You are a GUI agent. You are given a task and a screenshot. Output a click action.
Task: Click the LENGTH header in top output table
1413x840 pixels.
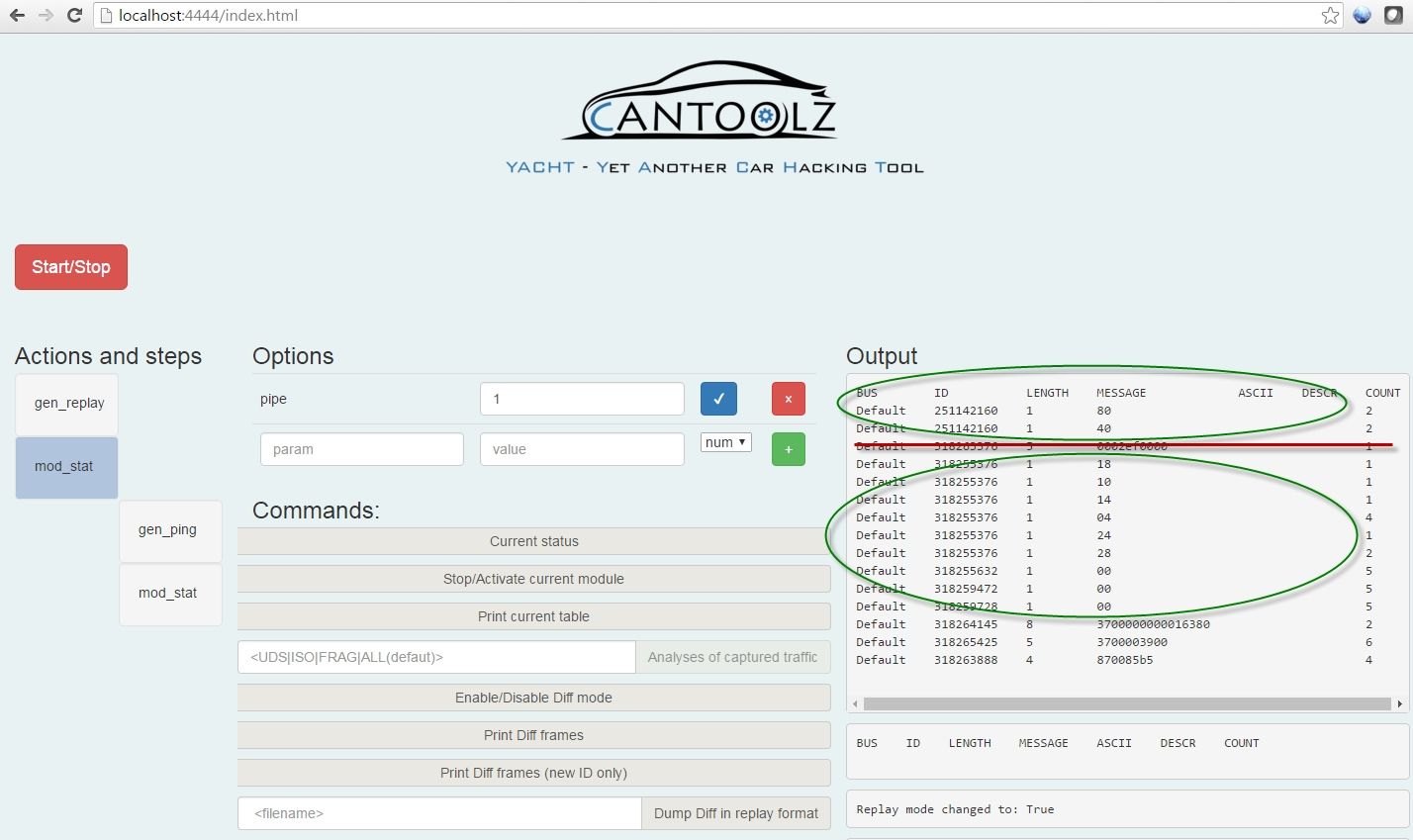tap(1047, 393)
